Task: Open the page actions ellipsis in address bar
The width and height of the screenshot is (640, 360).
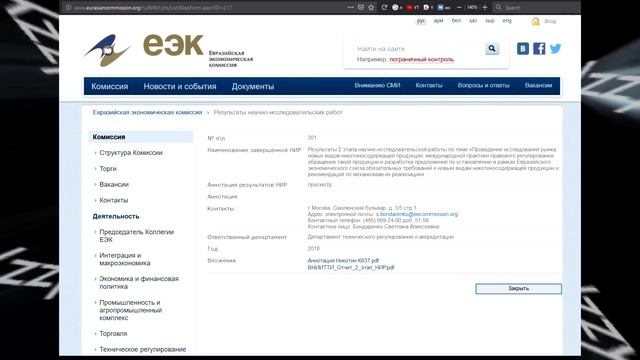Action: point(351,7)
